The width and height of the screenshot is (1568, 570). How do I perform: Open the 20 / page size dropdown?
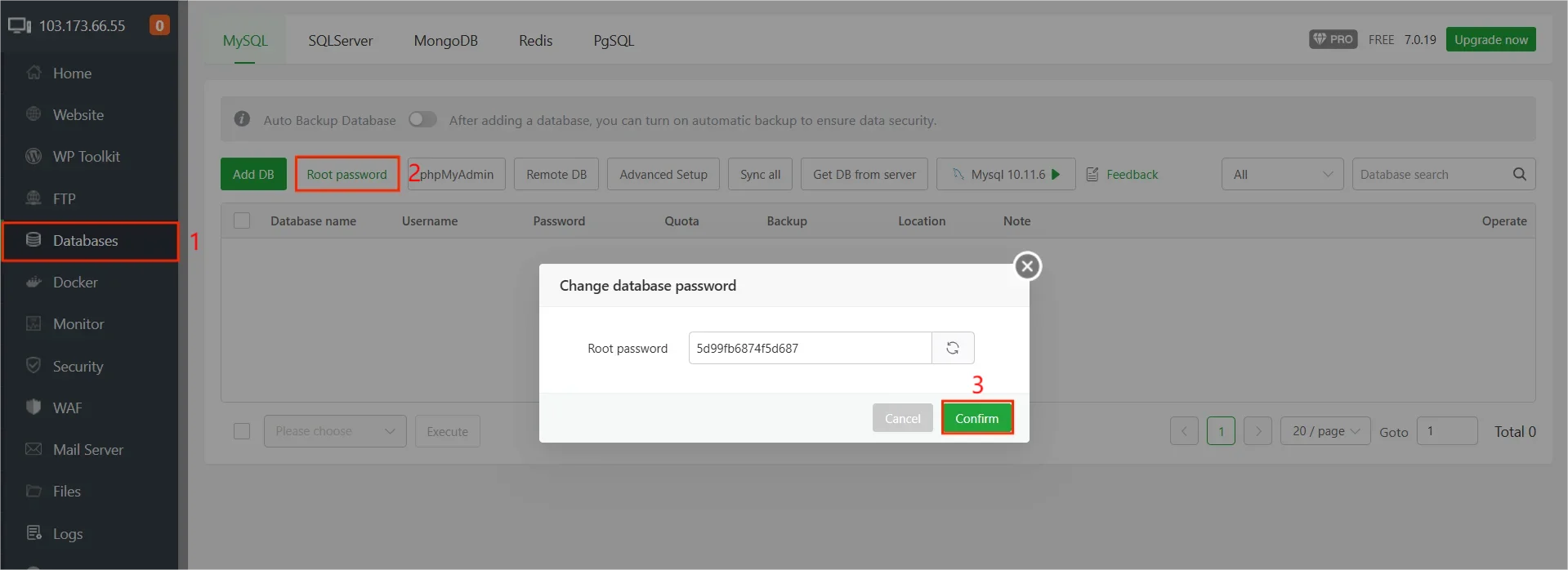click(1325, 431)
